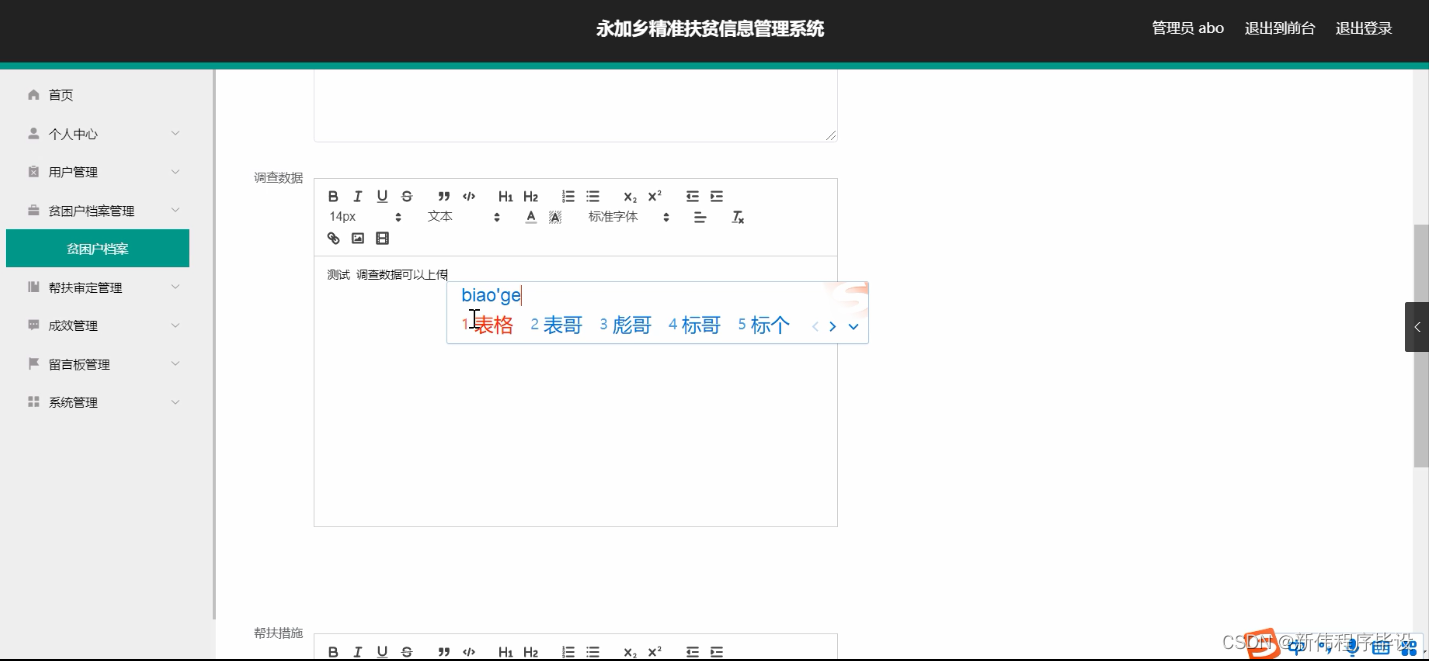Apply subscript formatting

click(x=628, y=197)
